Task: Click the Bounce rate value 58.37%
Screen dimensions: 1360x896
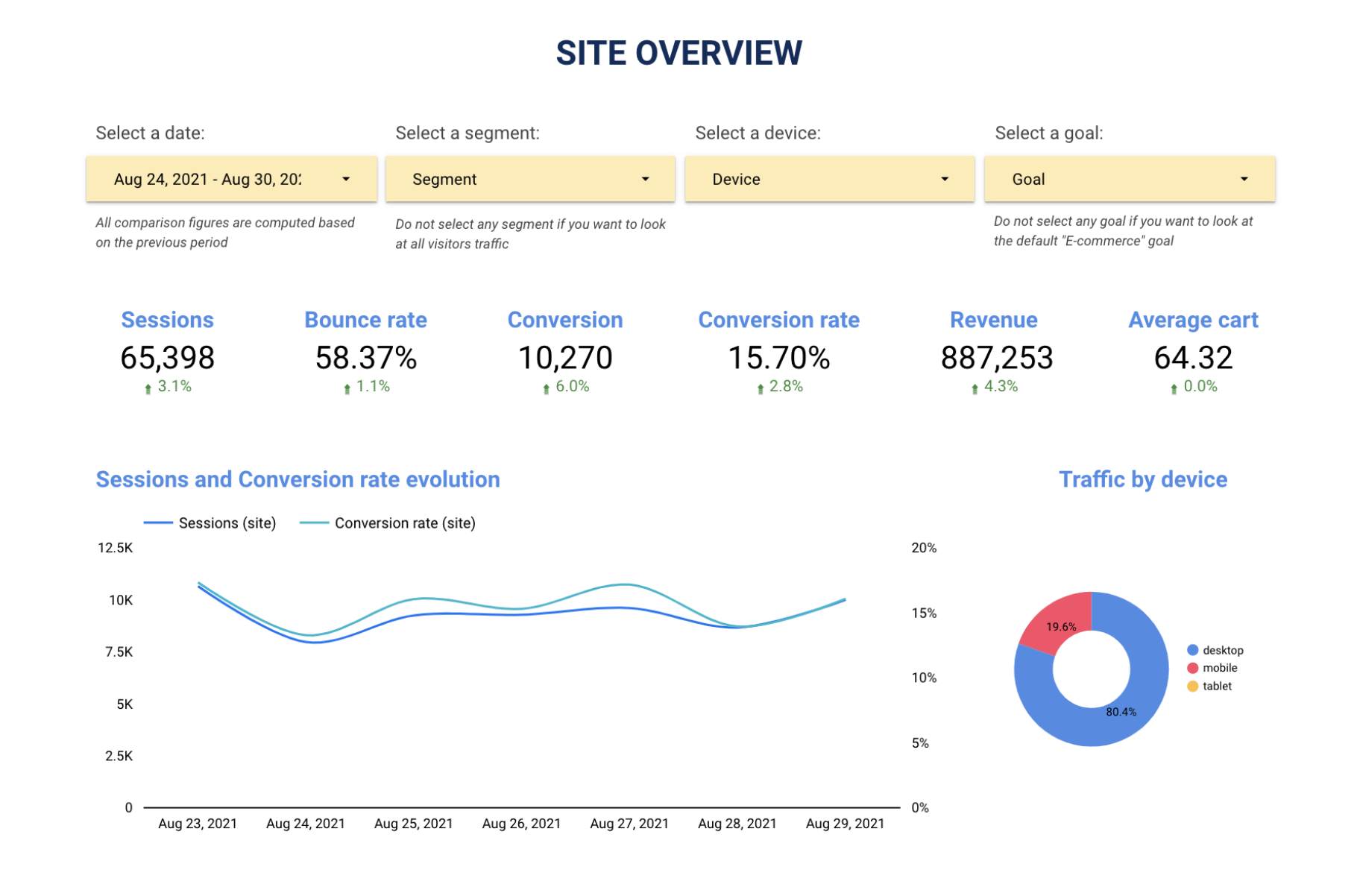Action: [x=365, y=358]
